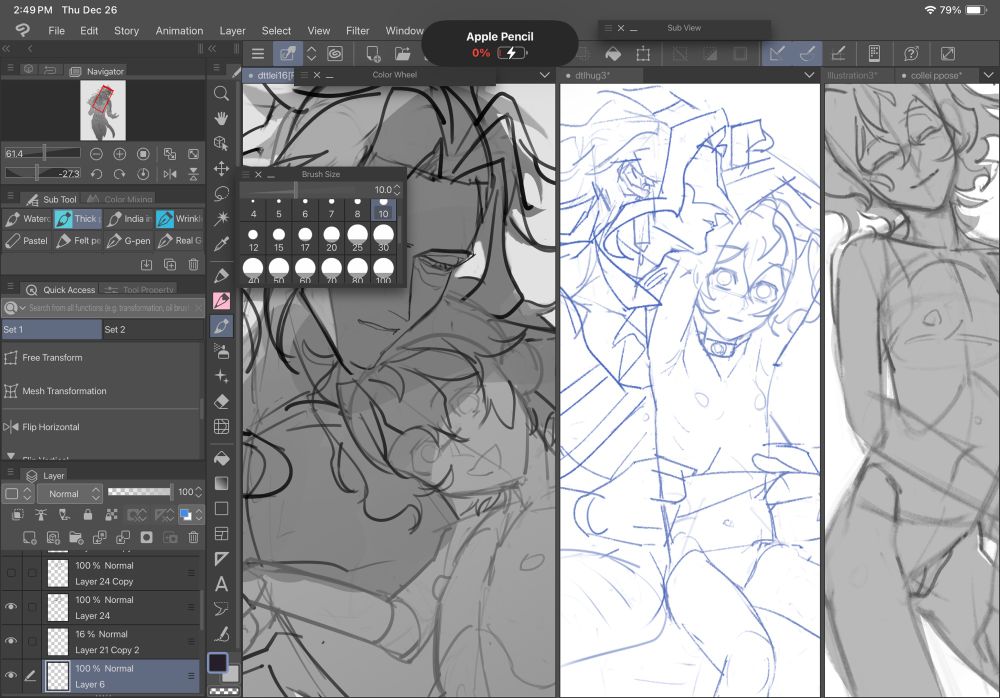Image resolution: width=1000 pixels, height=698 pixels.
Task: Toggle Lock Transparent Pixels icon
Action: click(111, 514)
